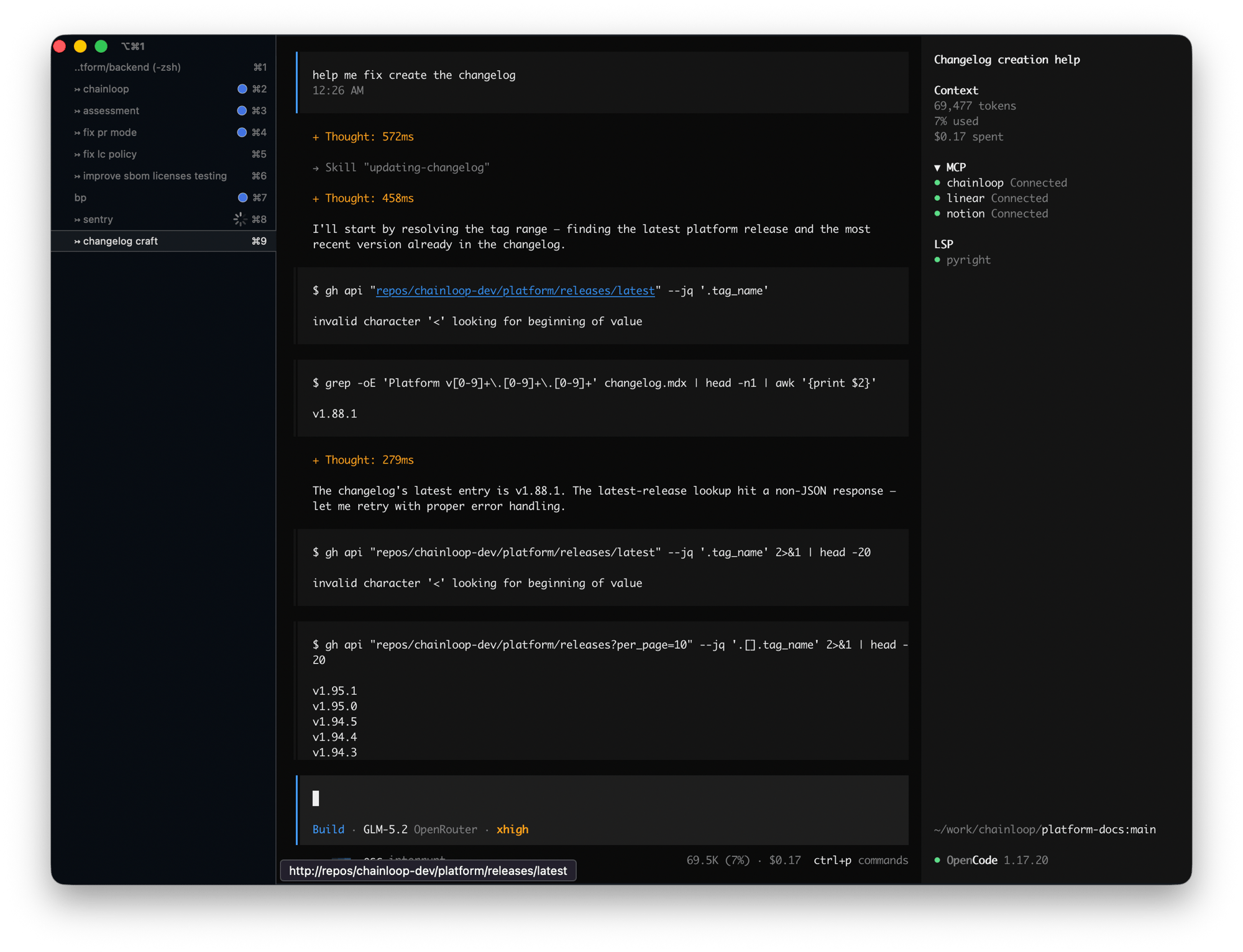Click the Changelog creation help title

tap(1007, 60)
